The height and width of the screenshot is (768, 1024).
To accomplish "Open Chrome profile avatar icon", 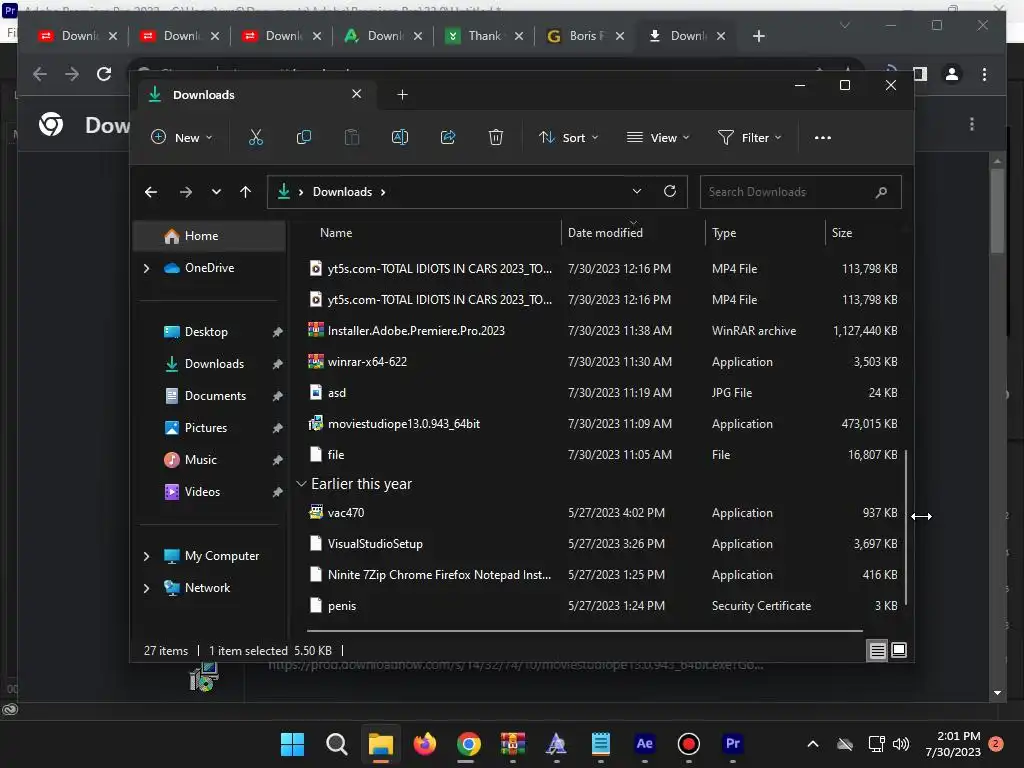I will pos(952,74).
